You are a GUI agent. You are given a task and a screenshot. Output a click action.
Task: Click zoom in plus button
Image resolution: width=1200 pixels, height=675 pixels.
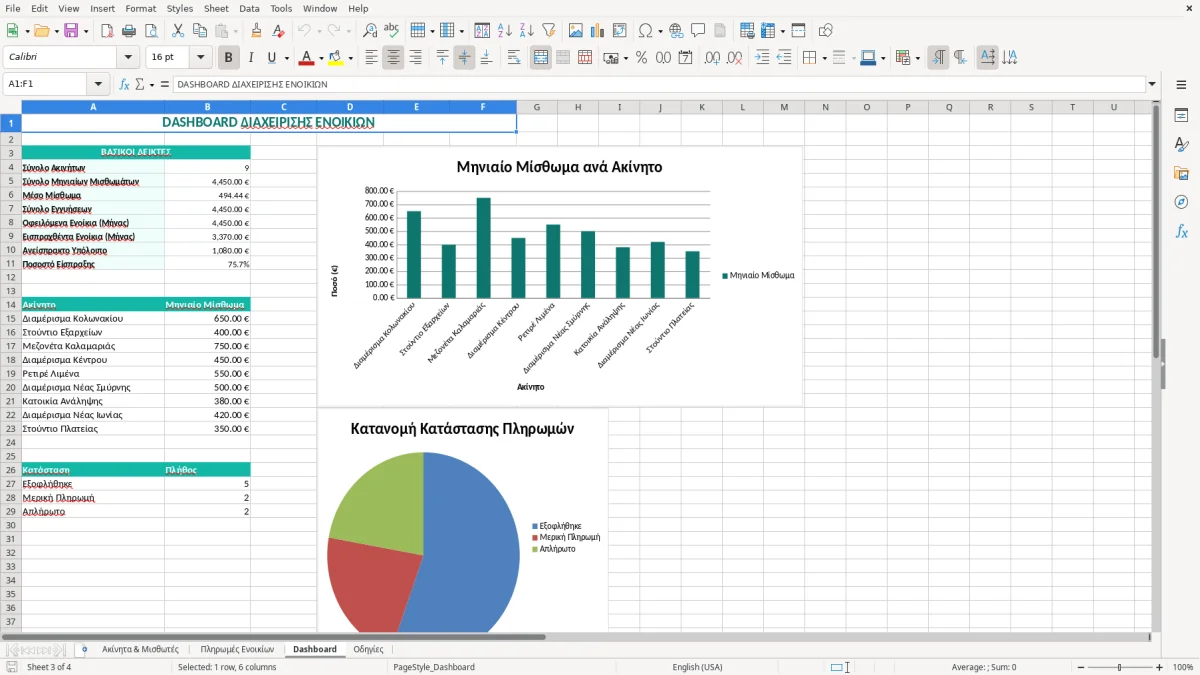(1160, 667)
